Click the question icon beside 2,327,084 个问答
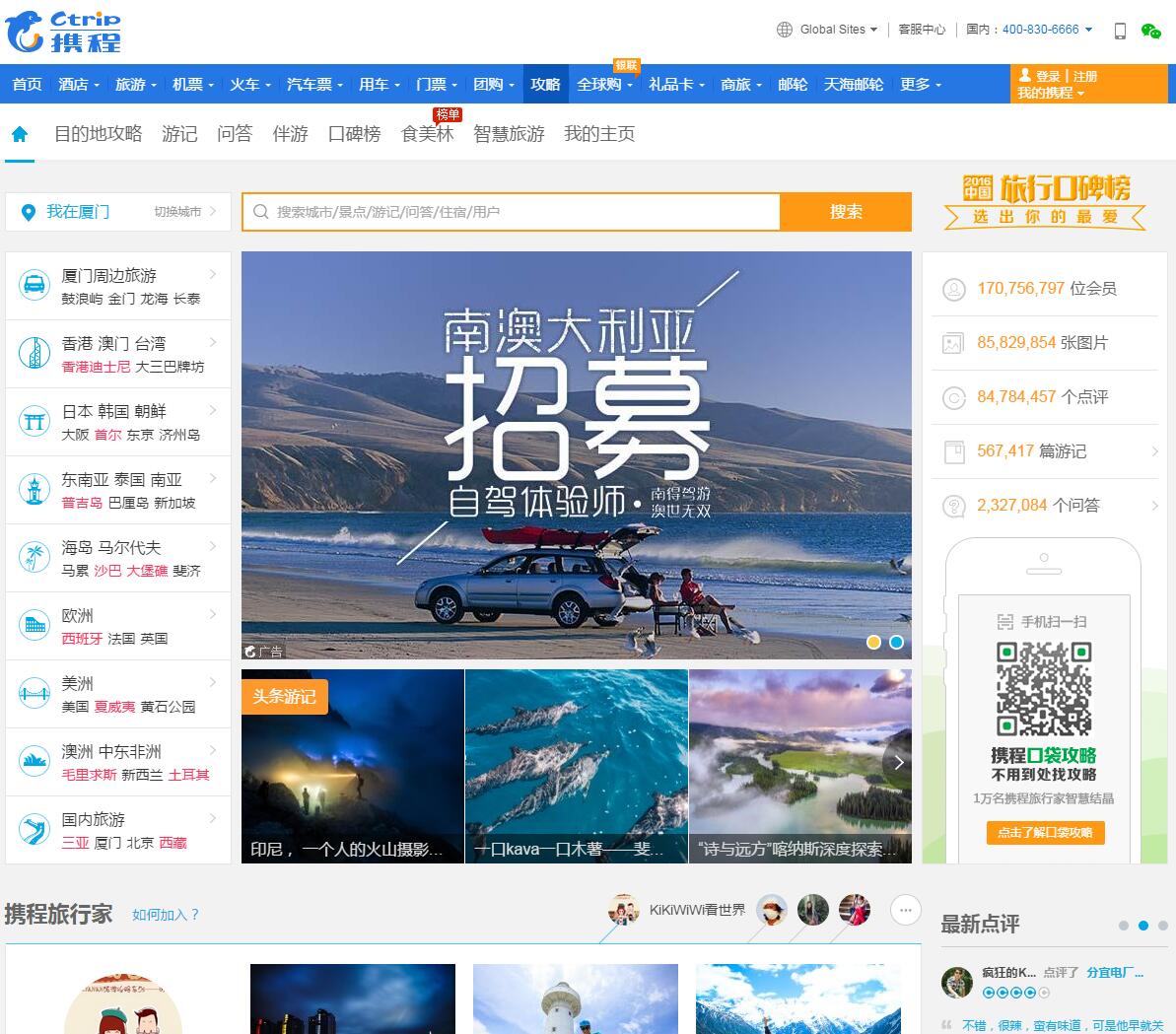Image resolution: width=1176 pixels, height=1034 pixels. (953, 506)
